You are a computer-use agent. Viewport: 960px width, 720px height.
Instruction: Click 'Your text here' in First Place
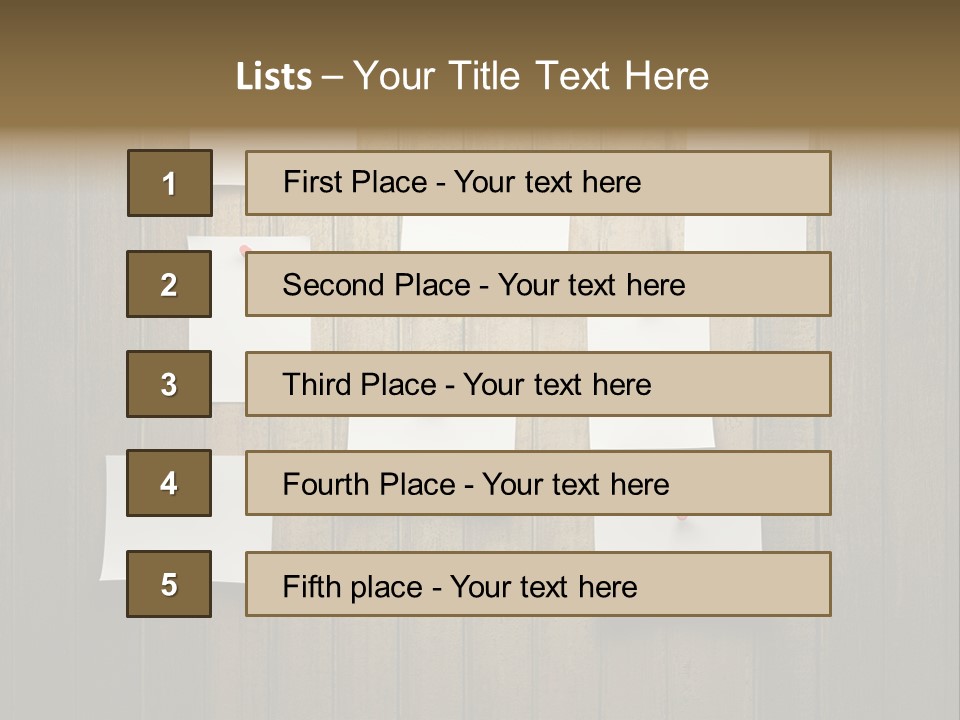pyautogui.click(x=547, y=182)
